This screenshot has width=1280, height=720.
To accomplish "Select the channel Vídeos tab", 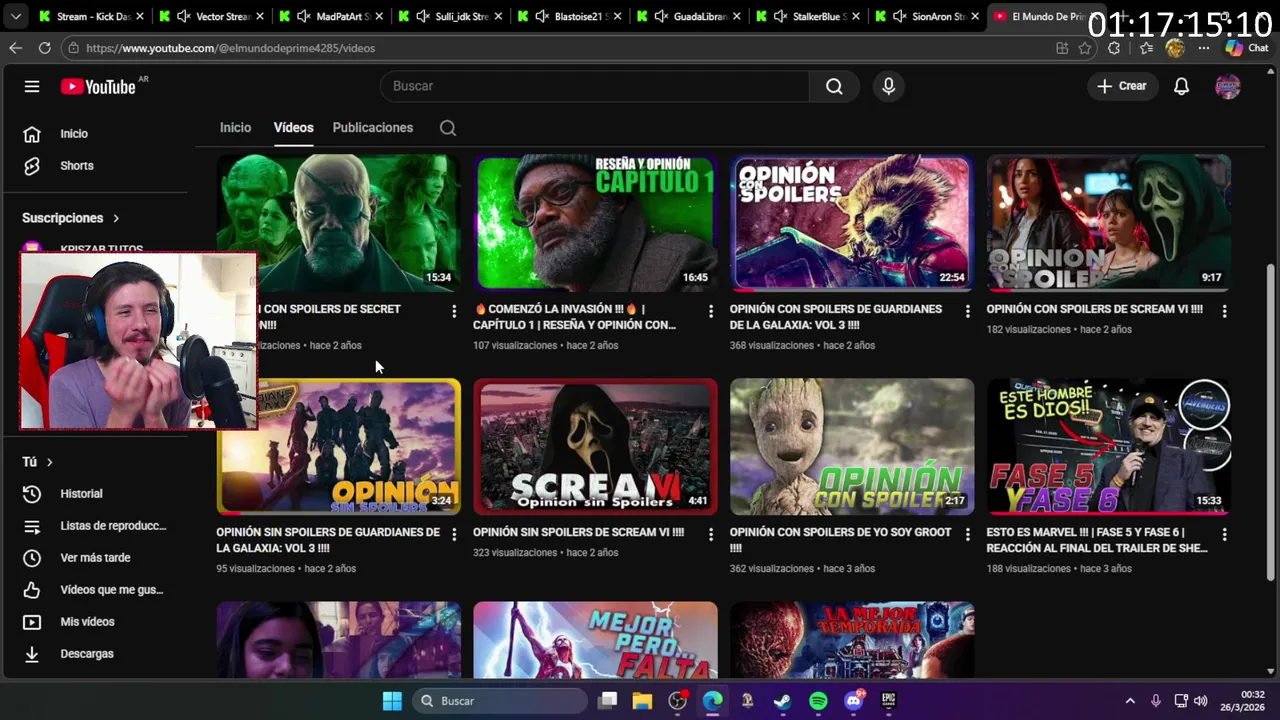I will click(293, 128).
